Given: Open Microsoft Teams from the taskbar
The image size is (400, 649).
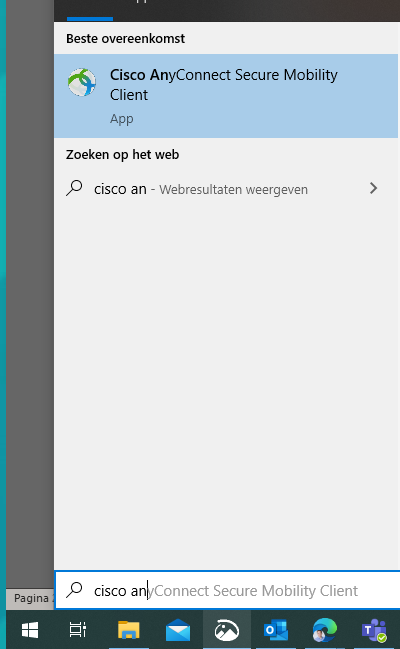Looking at the screenshot, I should point(374,630).
